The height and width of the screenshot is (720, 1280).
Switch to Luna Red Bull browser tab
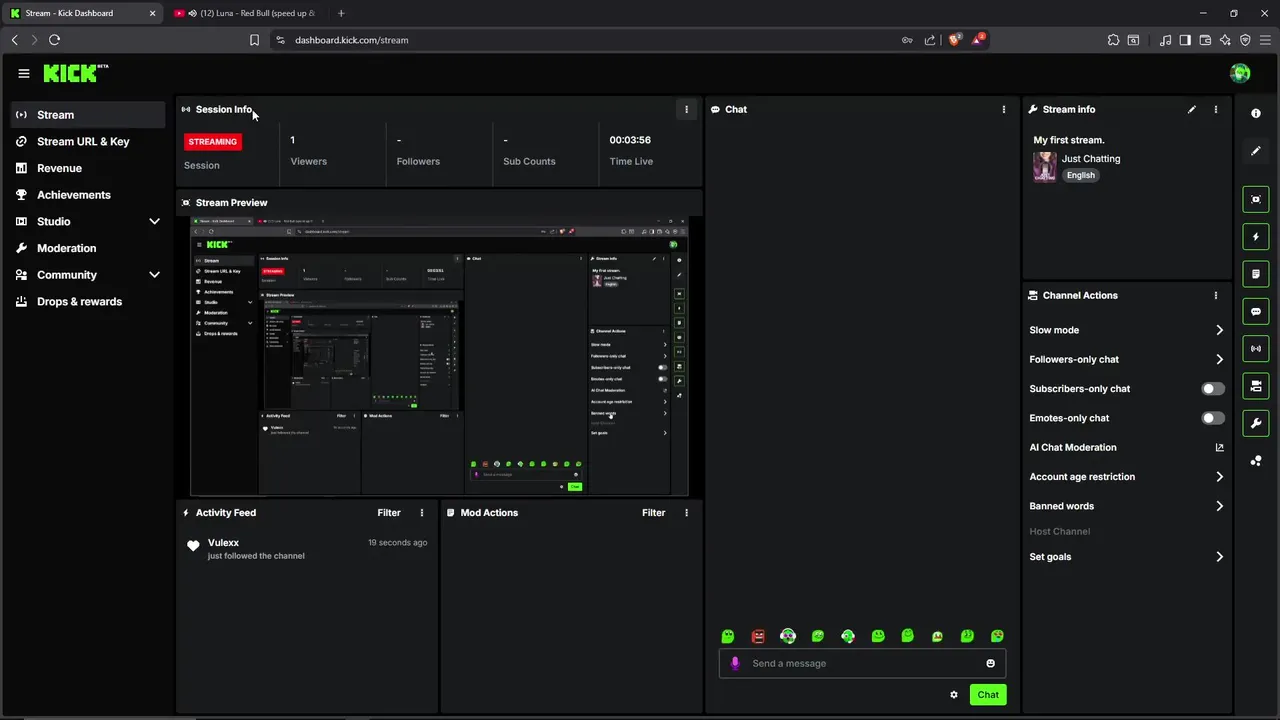click(245, 13)
